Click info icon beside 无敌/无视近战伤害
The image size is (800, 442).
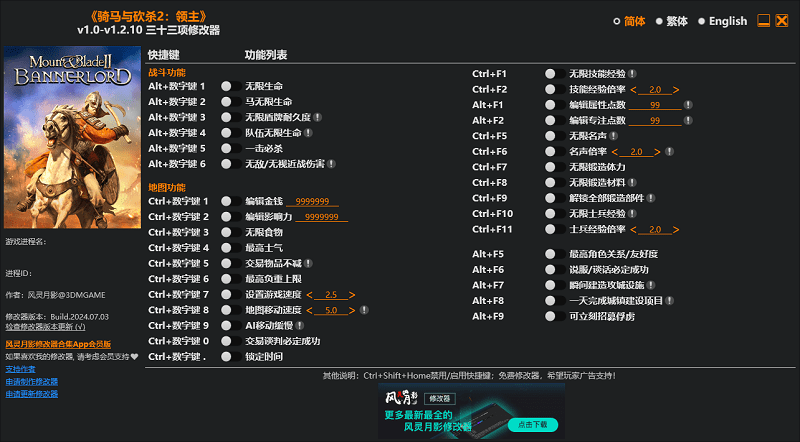[x=331, y=164]
